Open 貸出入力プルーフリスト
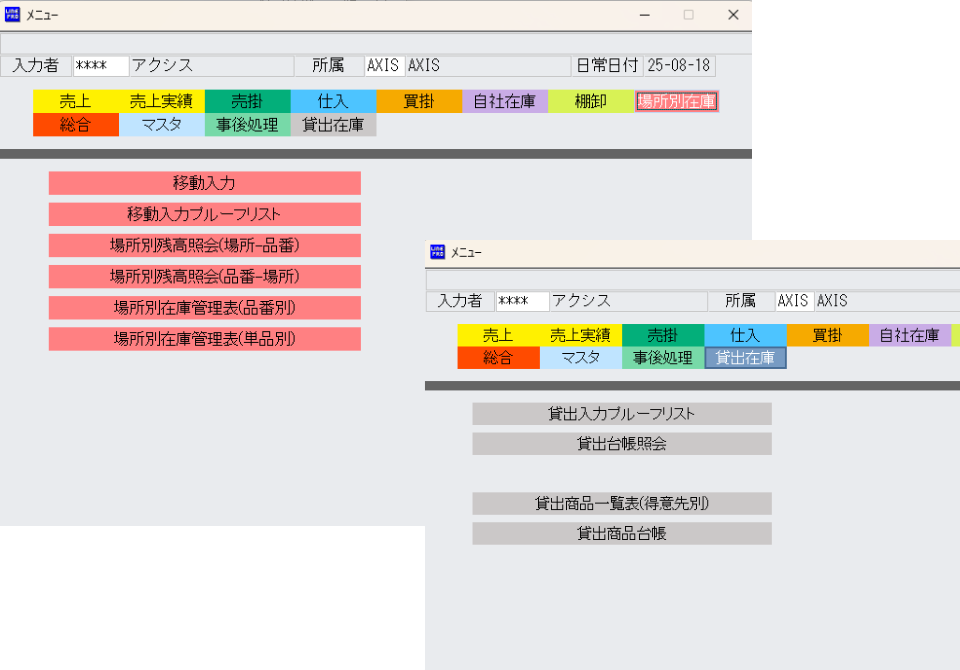The width and height of the screenshot is (960, 670). tap(621, 414)
